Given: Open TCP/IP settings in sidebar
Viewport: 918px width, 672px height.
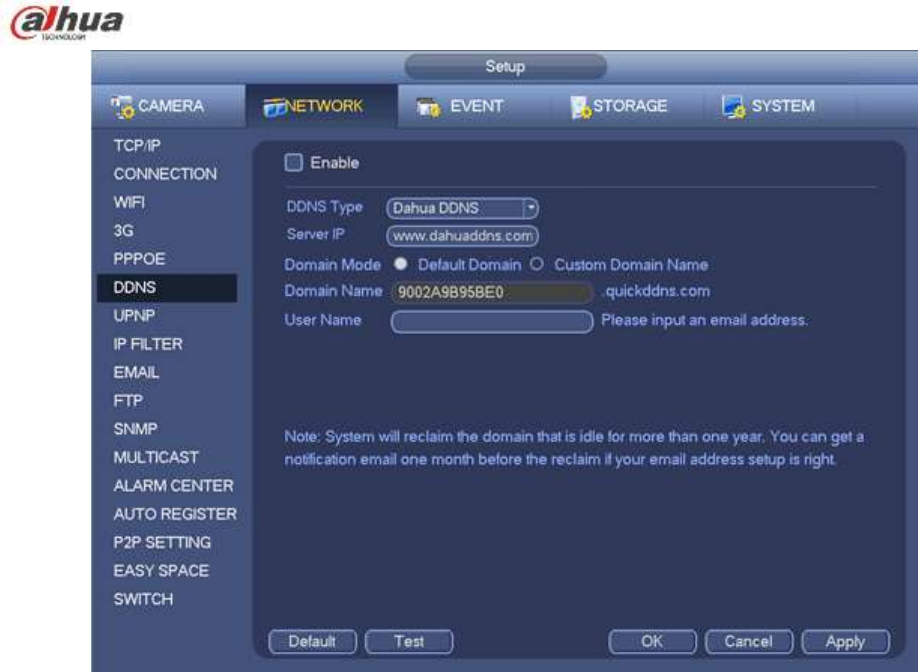Looking at the screenshot, I should [x=137, y=146].
